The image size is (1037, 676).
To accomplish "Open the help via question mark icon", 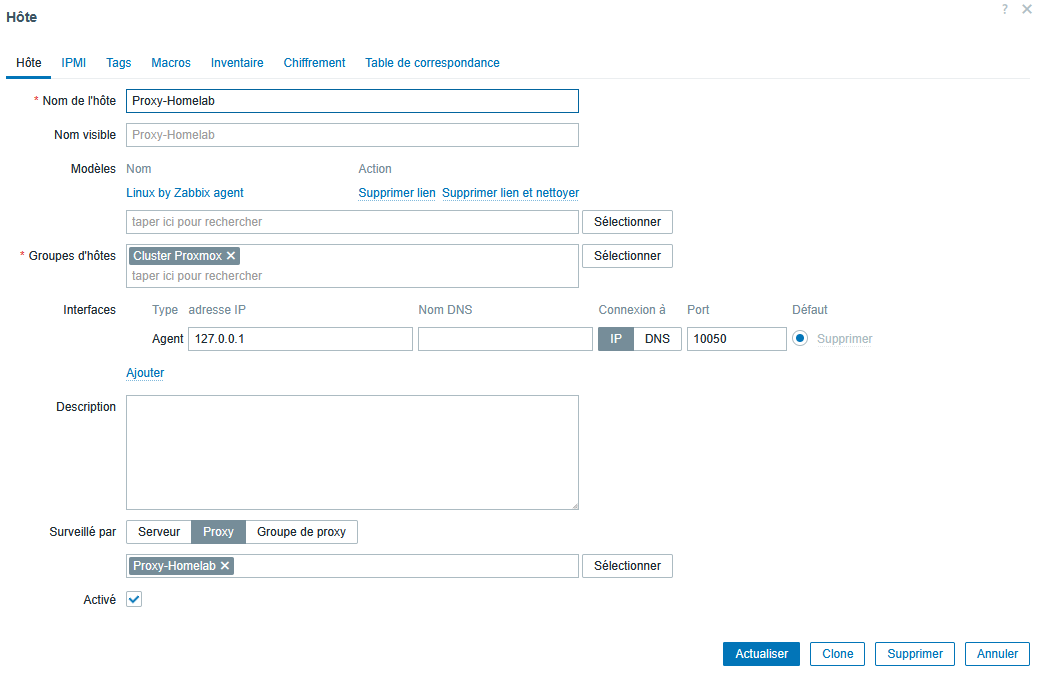I will 1004,9.
